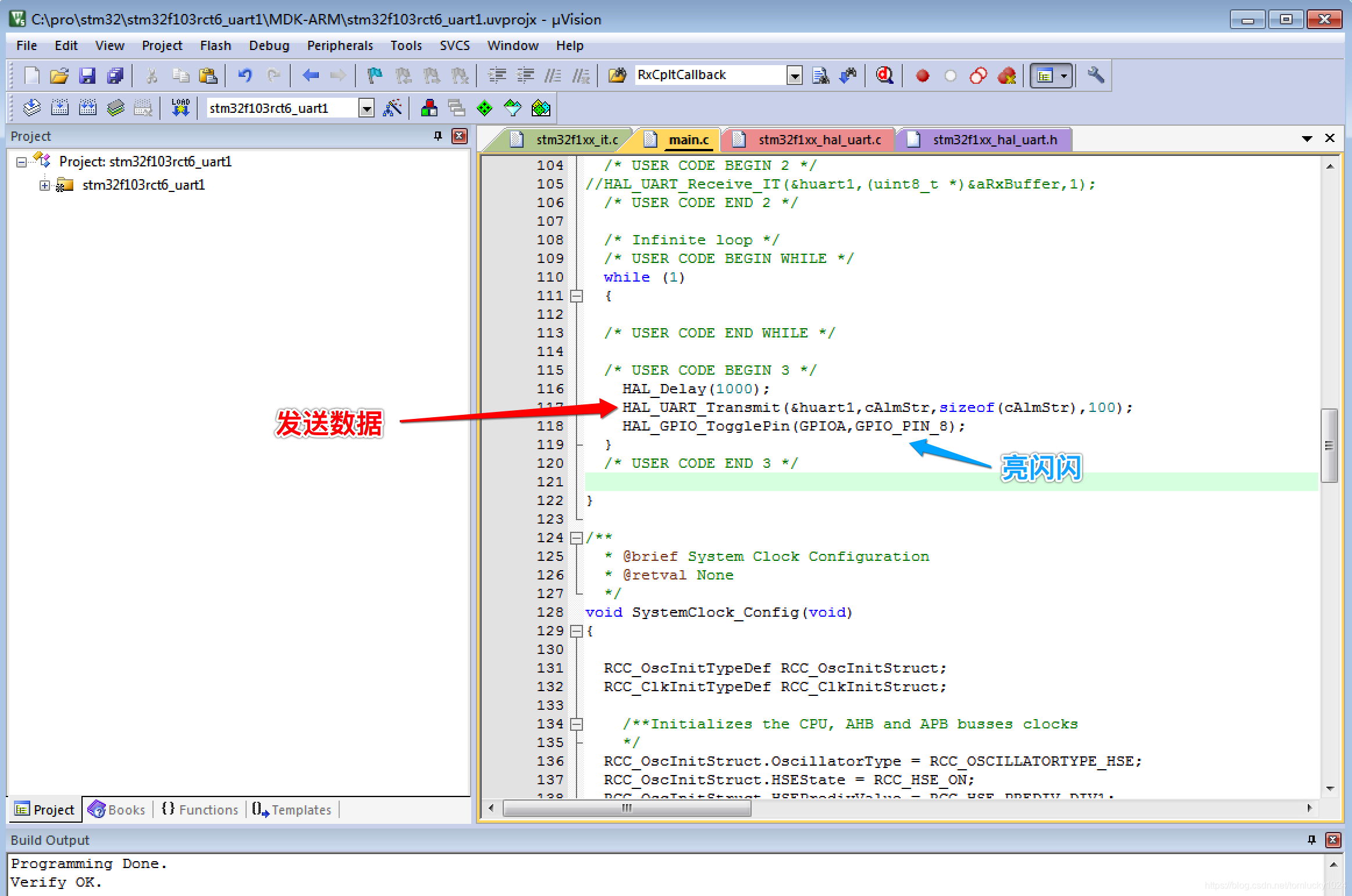Open the RxCpltCallback find dropdown arrow
Image resolution: width=1352 pixels, height=896 pixels.
[x=794, y=75]
